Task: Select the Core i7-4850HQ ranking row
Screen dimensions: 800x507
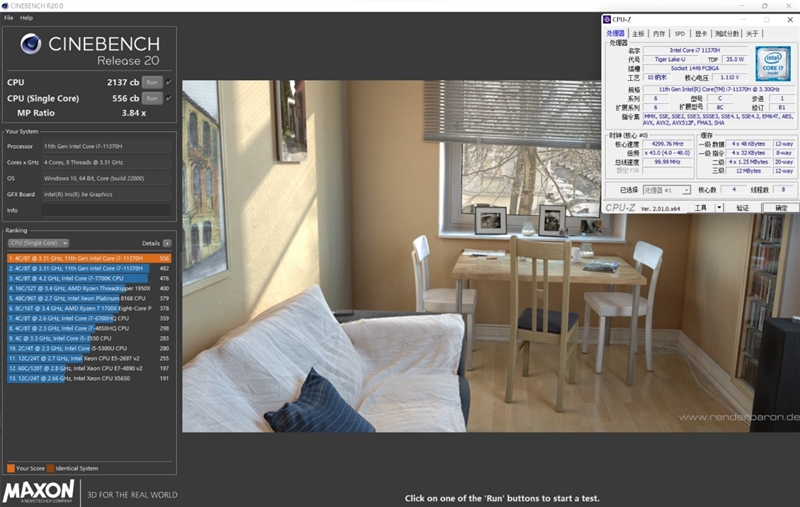Action: coord(89,328)
